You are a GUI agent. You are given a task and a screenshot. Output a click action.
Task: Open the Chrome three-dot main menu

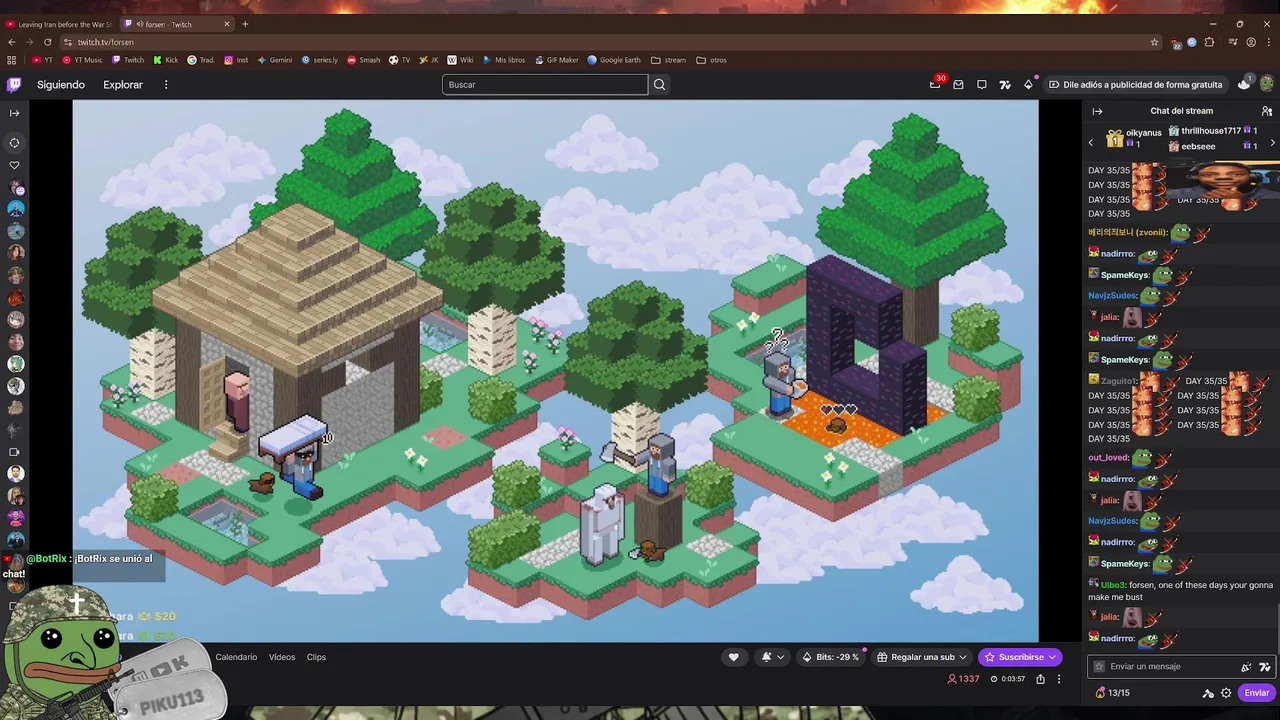tap(1268, 42)
